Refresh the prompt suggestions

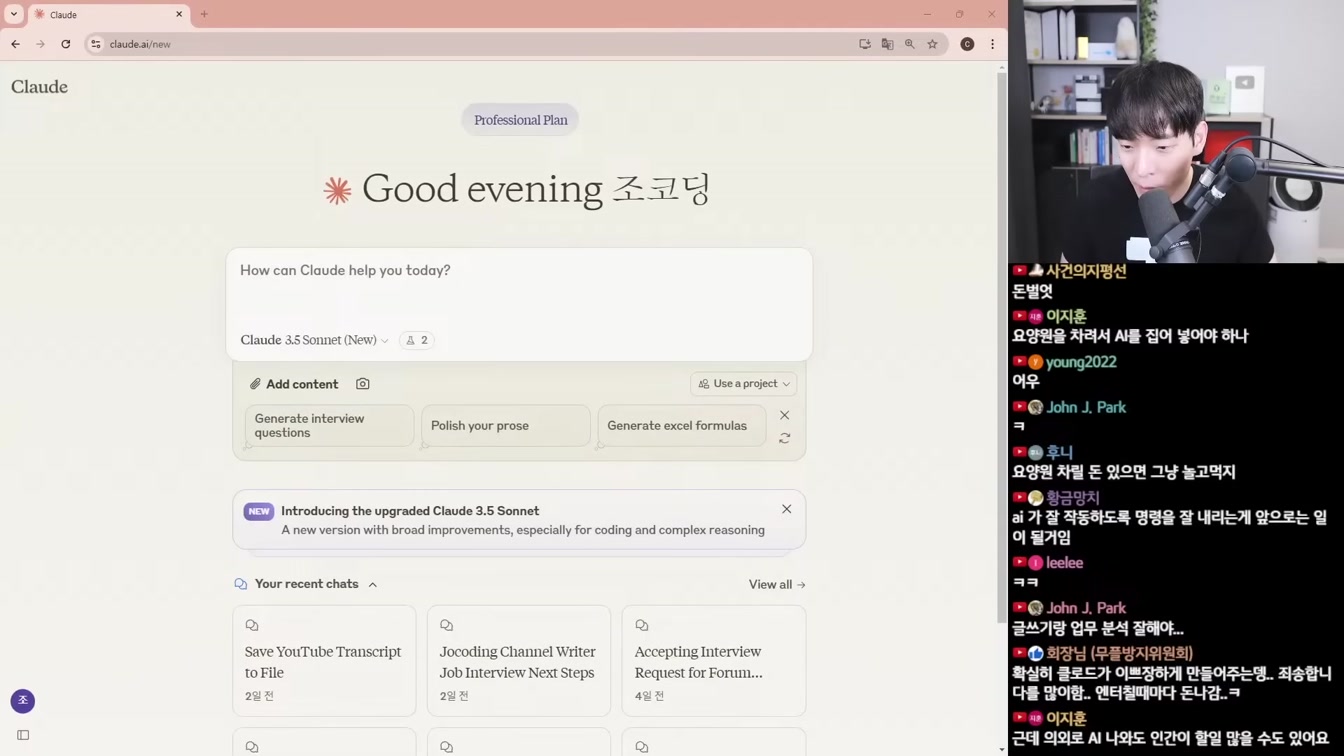coord(785,438)
